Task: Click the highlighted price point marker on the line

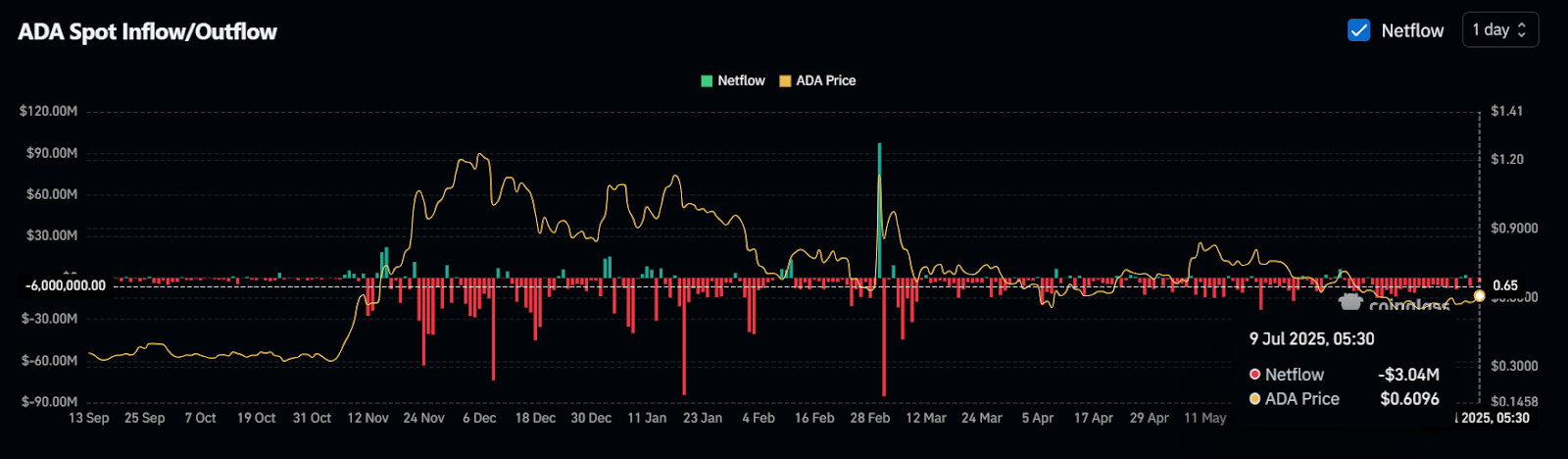Action: 1479,295
